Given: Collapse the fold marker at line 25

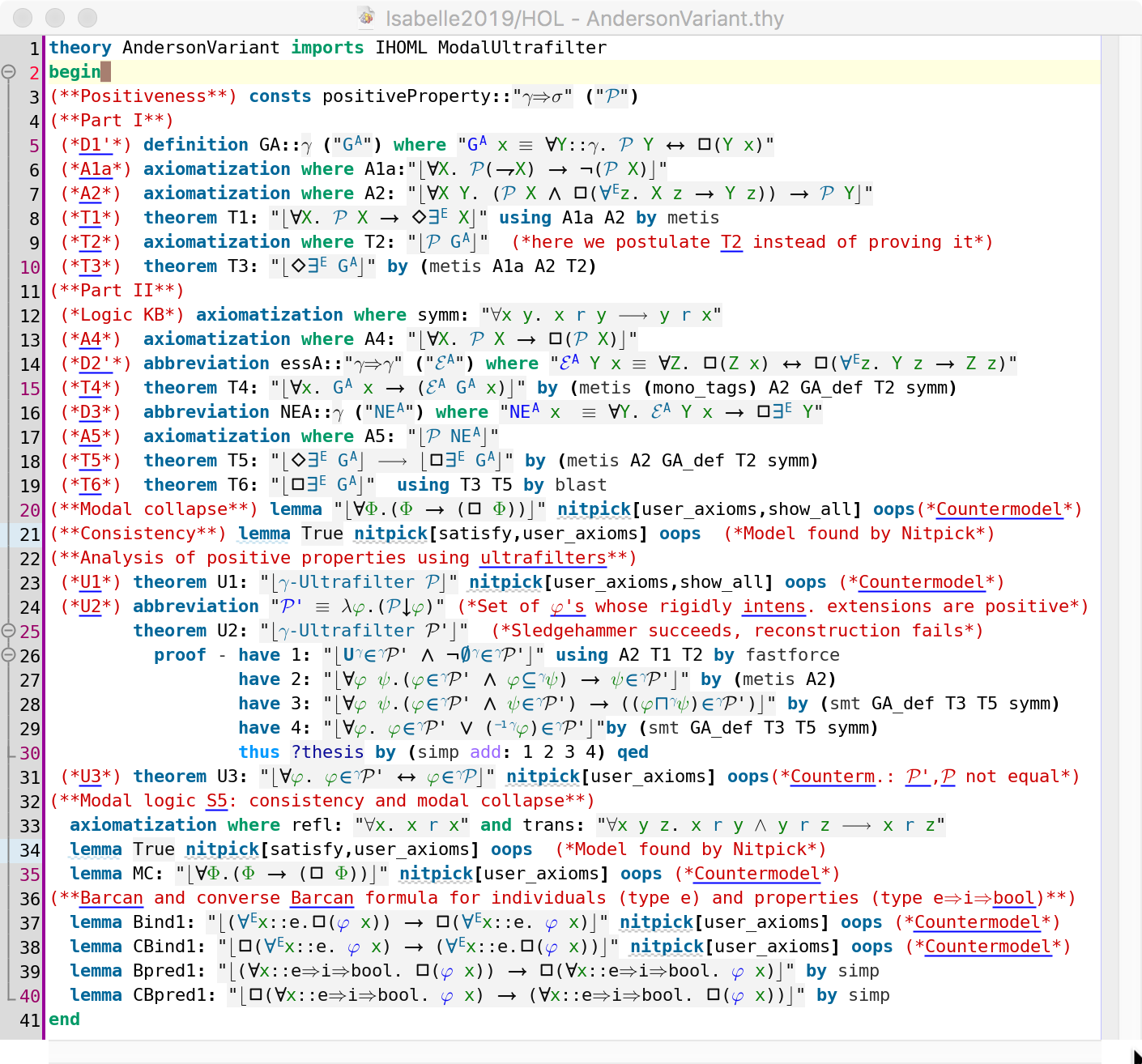Looking at the screenshot, I should point(9,631).
